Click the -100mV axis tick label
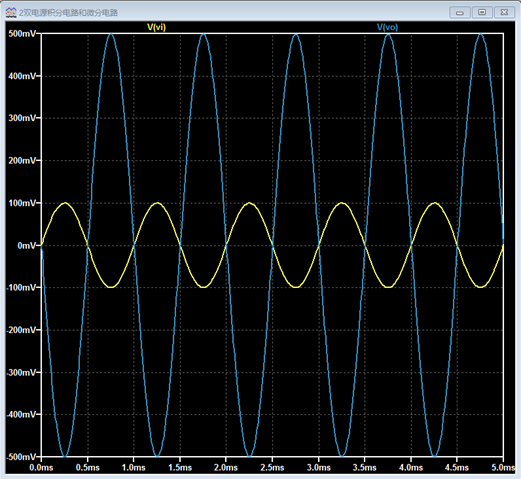Screen dimensions: 521x479 [x=21, y=287]
